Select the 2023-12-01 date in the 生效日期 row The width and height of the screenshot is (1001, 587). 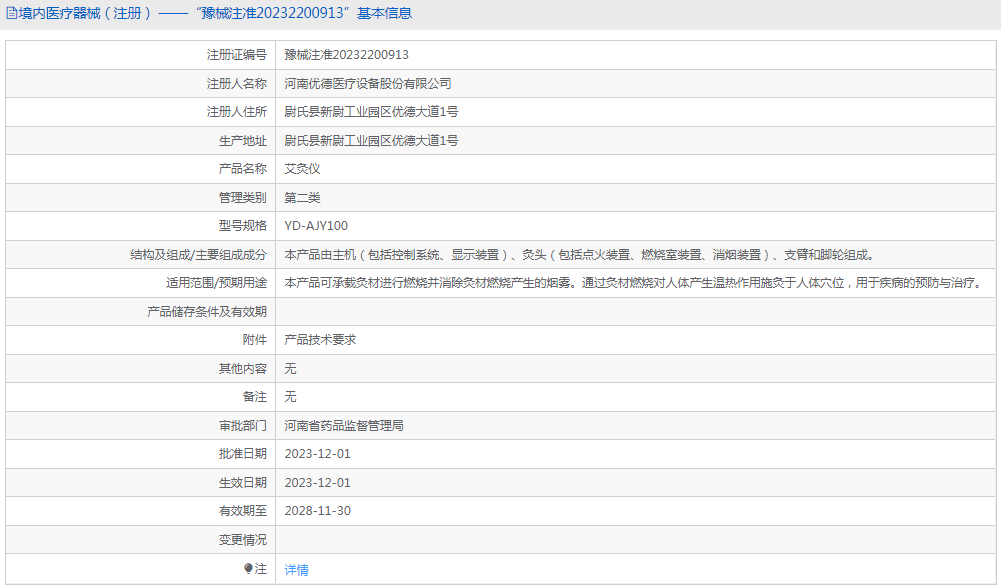[x=318, y=482]
